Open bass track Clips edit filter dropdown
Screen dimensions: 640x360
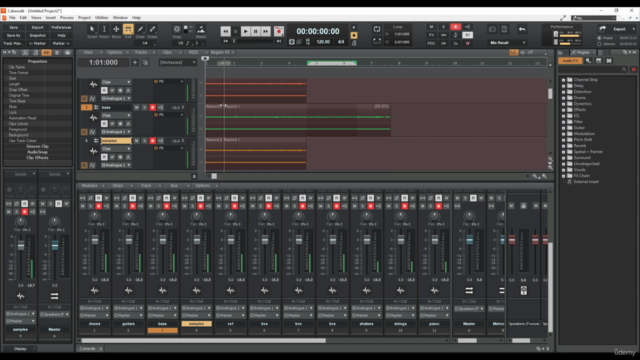[116, 115]
